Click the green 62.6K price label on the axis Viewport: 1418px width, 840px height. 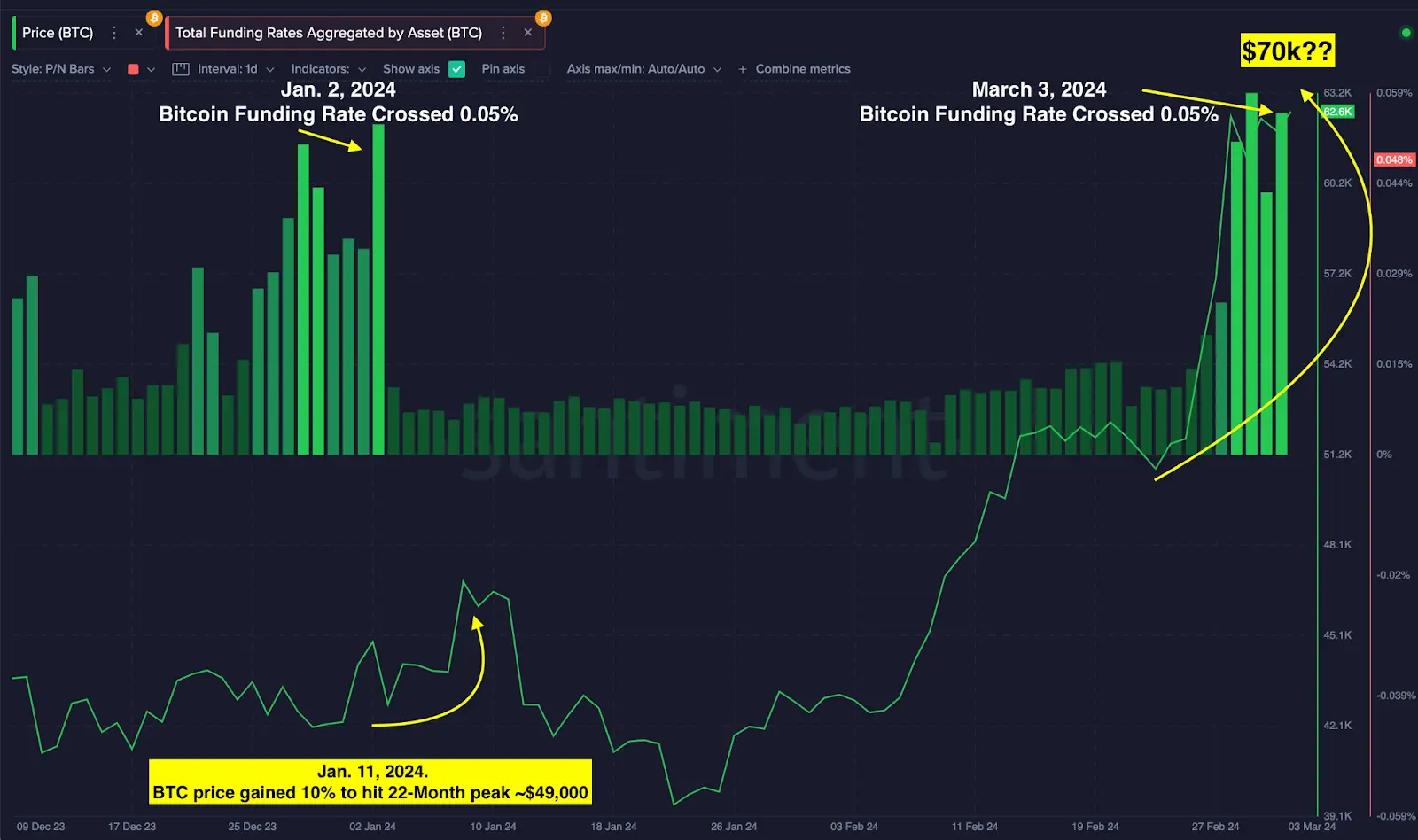pos(1339,111)
